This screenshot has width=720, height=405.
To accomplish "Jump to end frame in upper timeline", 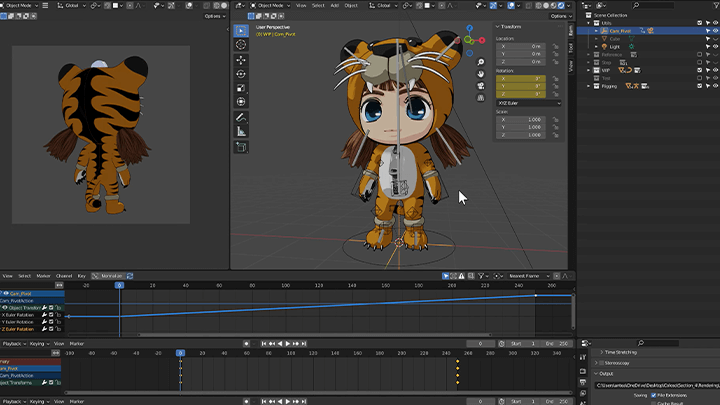I will pos(304,343).
